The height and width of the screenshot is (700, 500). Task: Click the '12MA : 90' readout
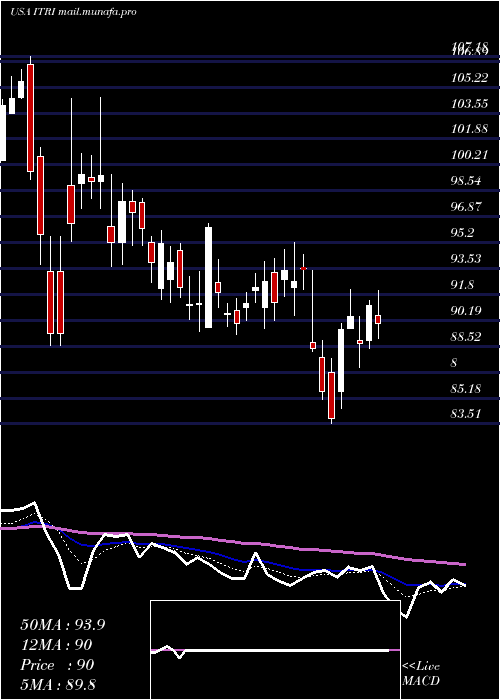[x=56, y=645]
